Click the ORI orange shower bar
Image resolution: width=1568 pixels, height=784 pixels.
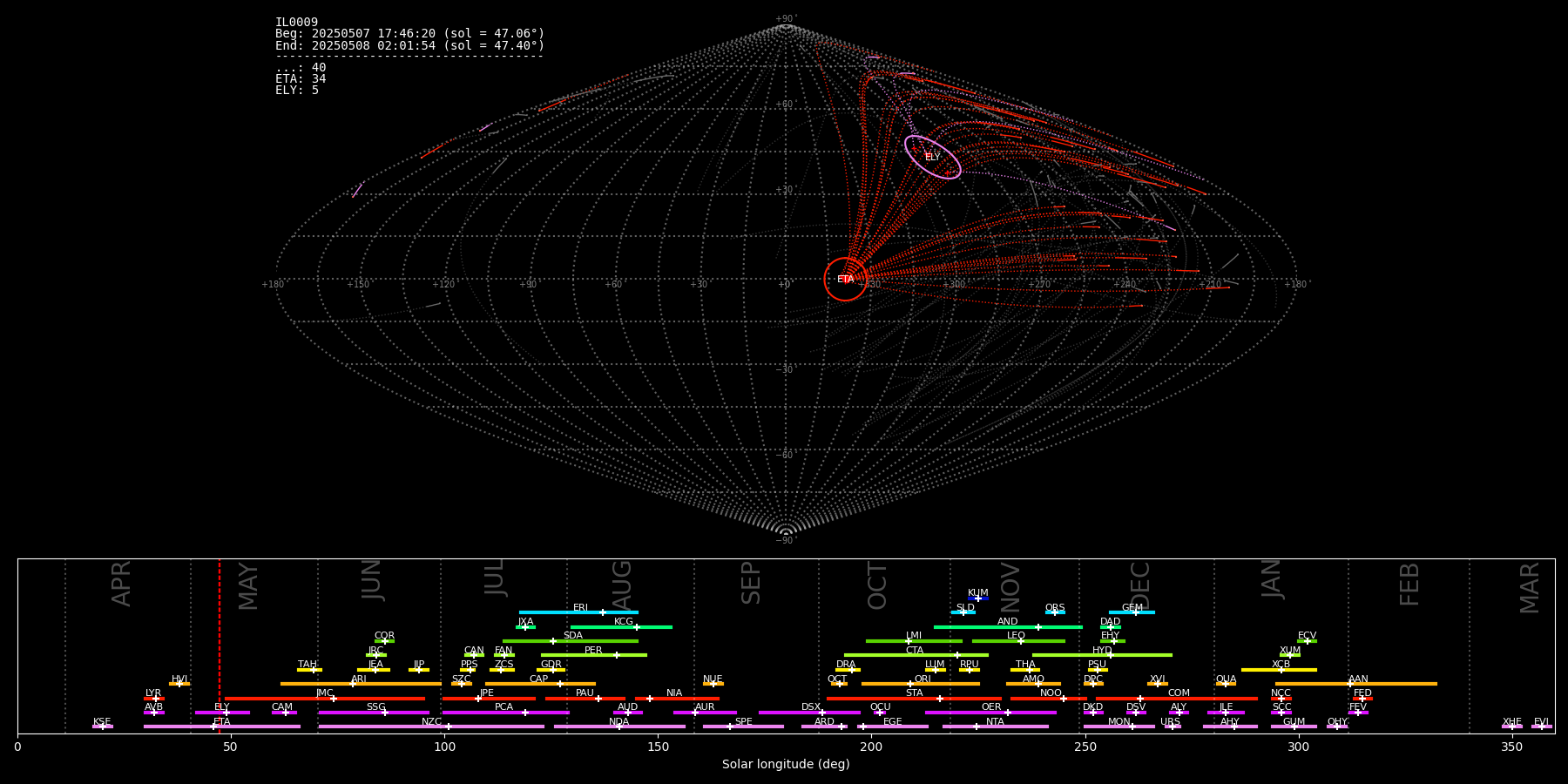921,683
